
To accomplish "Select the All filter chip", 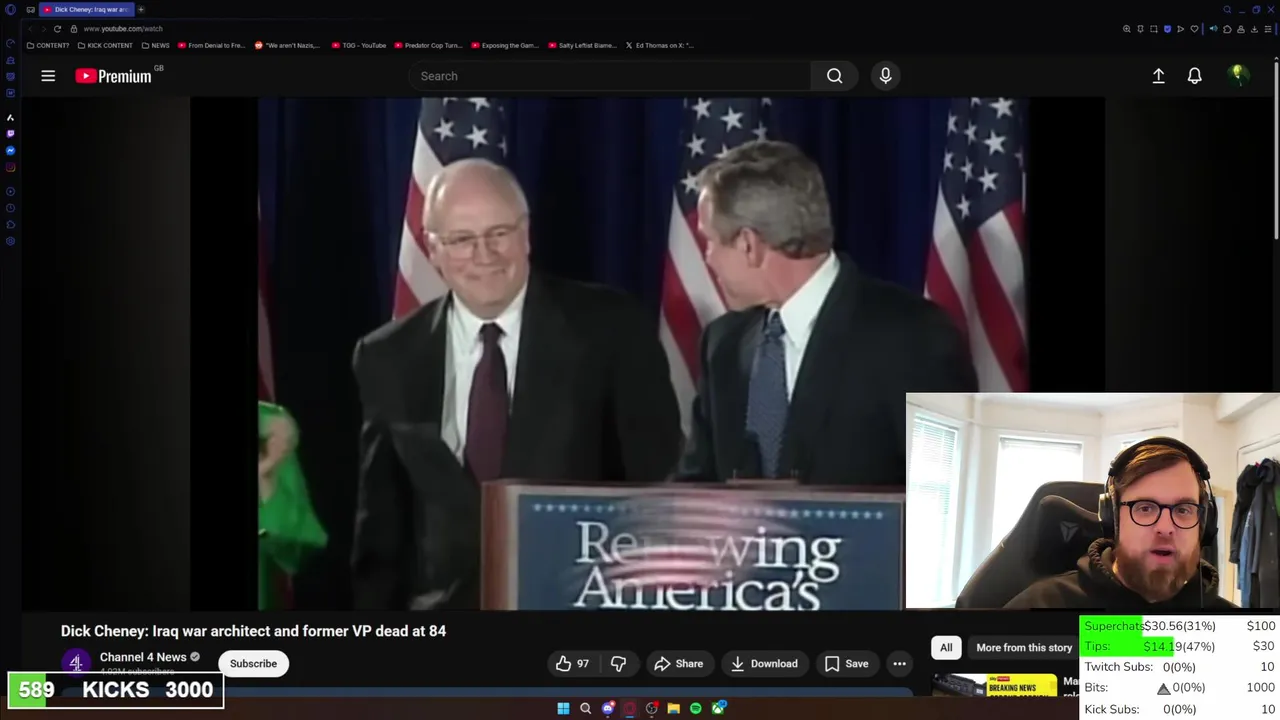I will click(x=946, y=648).
